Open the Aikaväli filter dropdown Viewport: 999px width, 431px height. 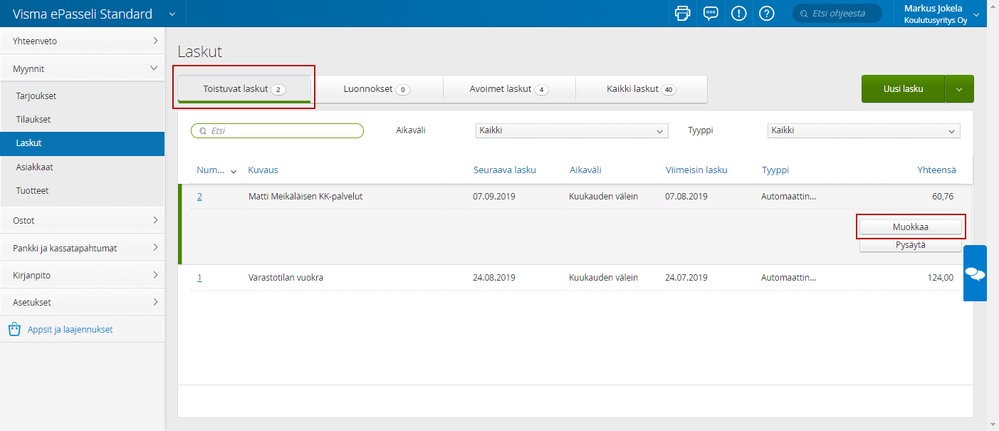coord(571,131)
